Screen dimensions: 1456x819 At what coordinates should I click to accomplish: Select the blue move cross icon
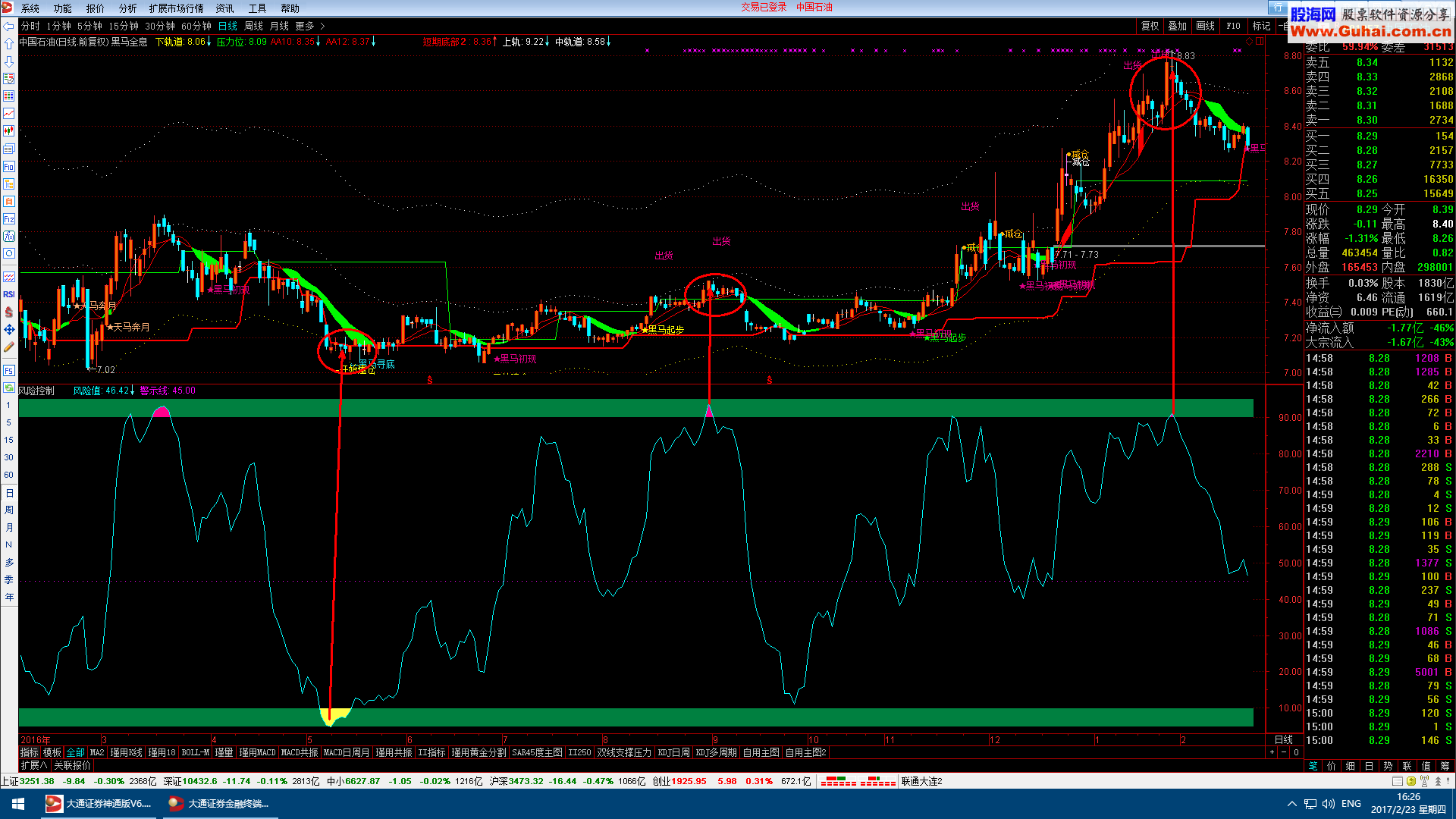tap(8, 329)
